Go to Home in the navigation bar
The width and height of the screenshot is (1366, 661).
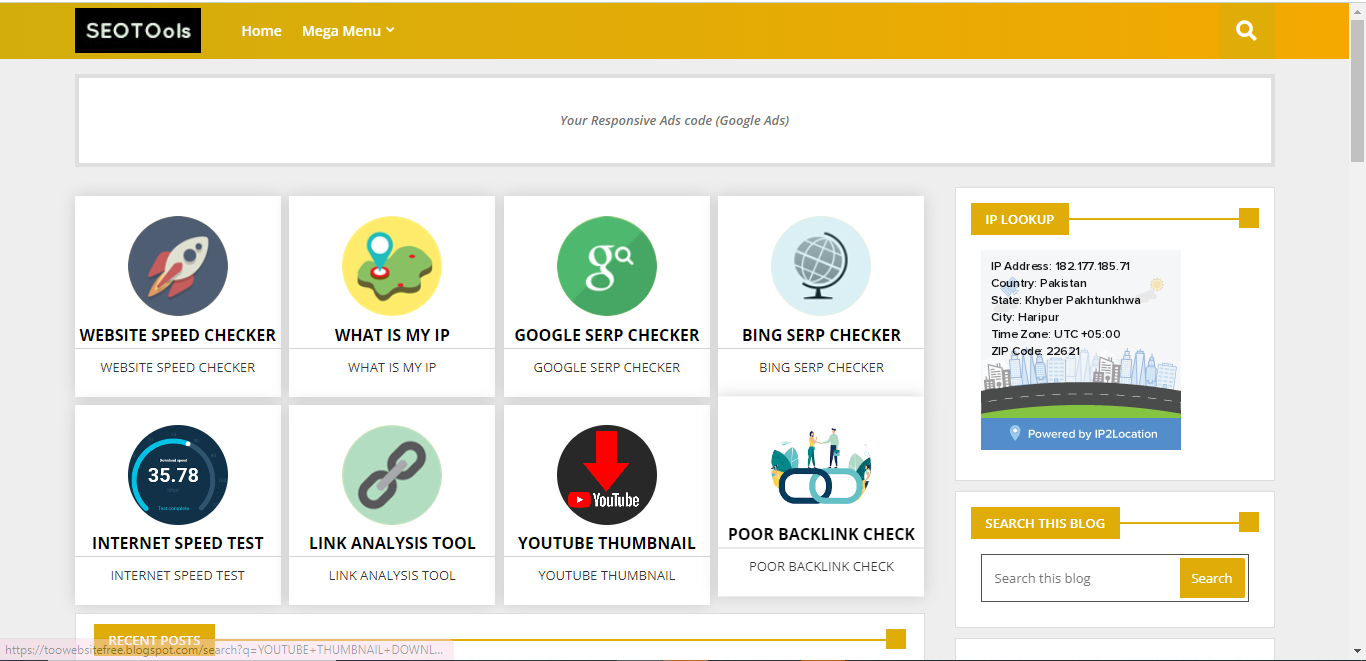(x=261, y=31)
